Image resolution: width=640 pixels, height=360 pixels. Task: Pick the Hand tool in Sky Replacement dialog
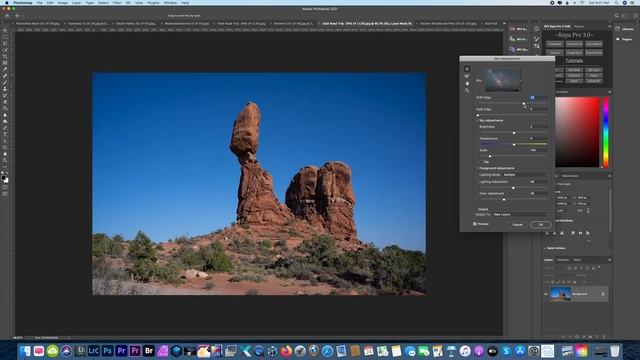pyautogui.click(x=467, y=83)
